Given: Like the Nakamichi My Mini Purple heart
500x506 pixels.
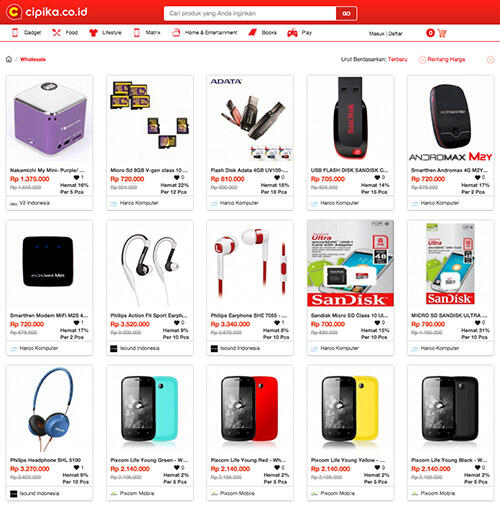Looking at the screenshot, I should (76, 177).
